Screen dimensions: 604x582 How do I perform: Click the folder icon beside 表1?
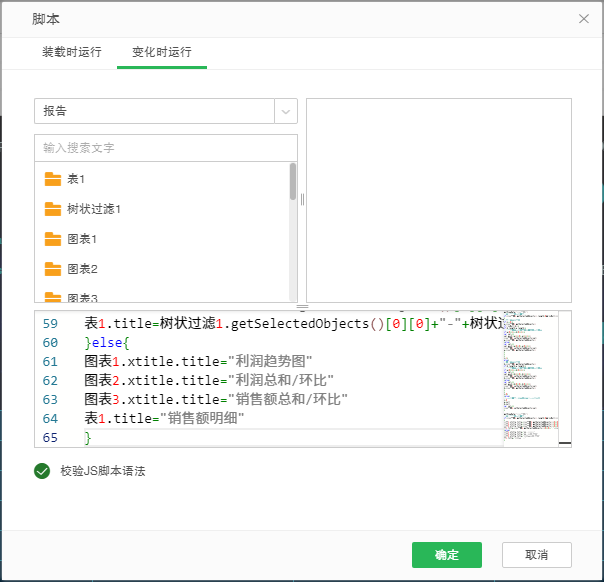[x=53, y=179]
